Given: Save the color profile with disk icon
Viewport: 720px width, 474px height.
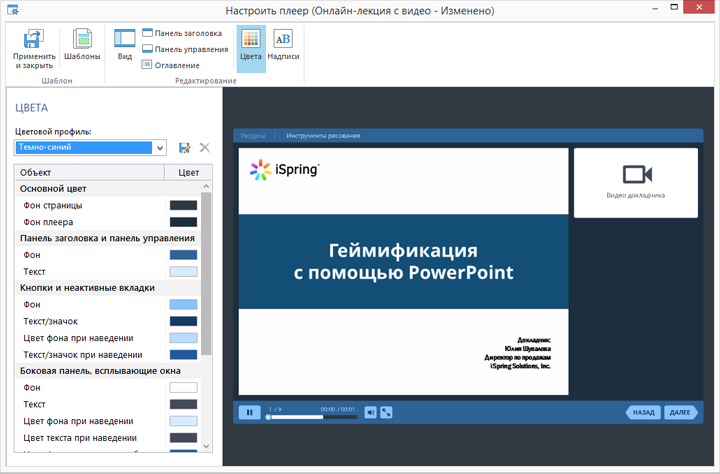Looking at the screenshot, I should pos(185,147).
